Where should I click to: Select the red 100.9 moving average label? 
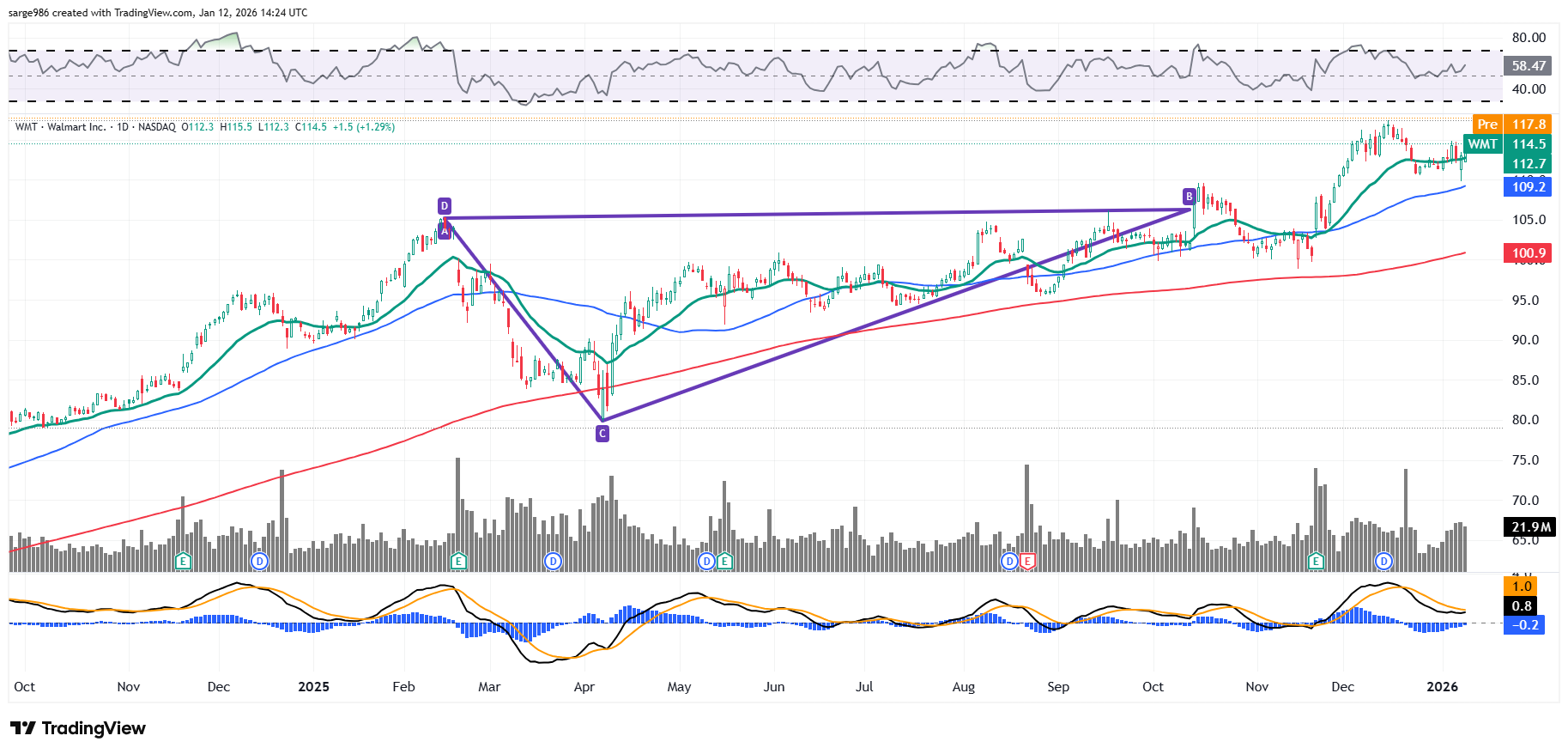[1529, 253]
